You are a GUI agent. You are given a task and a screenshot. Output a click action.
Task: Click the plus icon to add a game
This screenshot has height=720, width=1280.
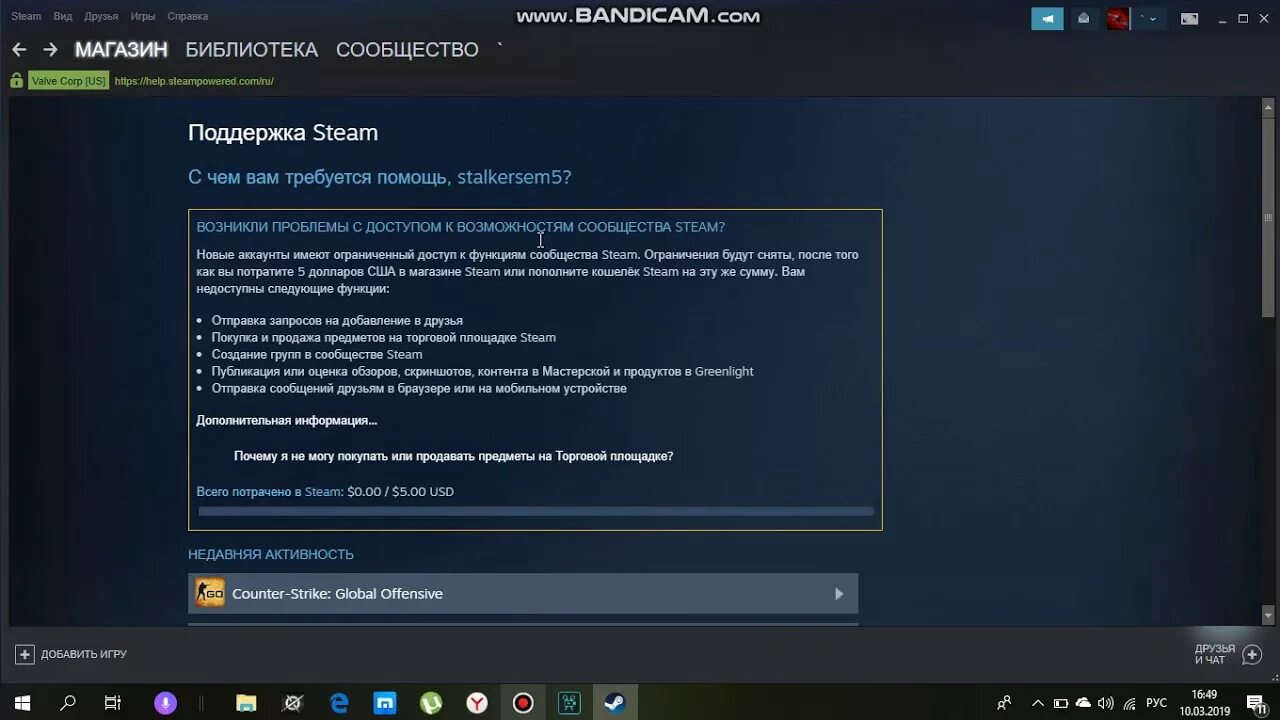(25, 654)
